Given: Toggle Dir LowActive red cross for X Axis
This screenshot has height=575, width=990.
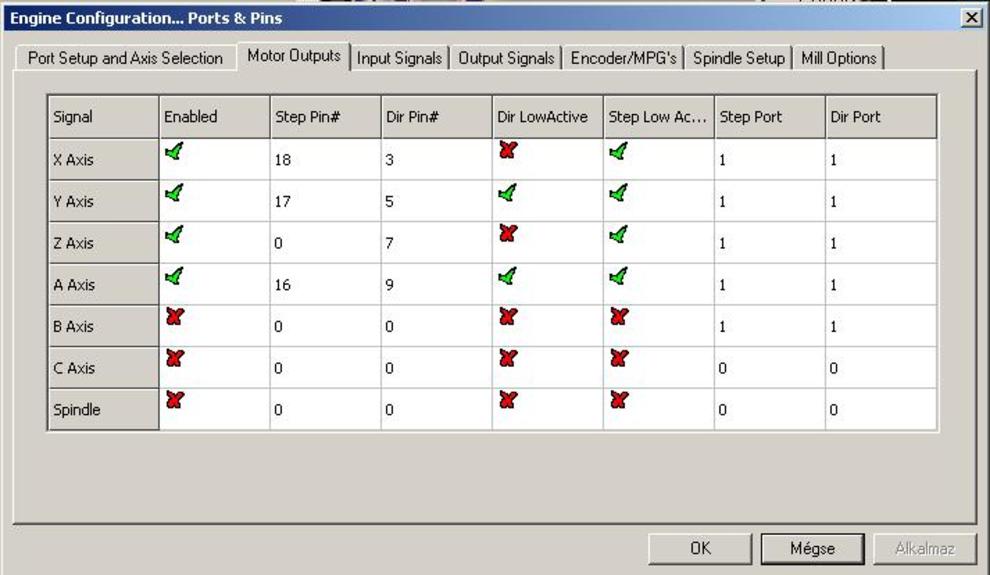Looking at the screenshot, I should coord(508,151).
